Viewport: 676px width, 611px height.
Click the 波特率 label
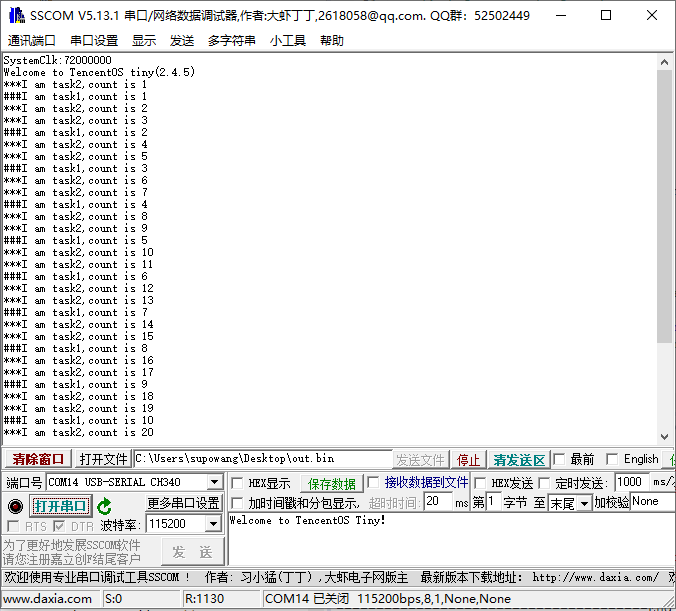pos(121,525)
